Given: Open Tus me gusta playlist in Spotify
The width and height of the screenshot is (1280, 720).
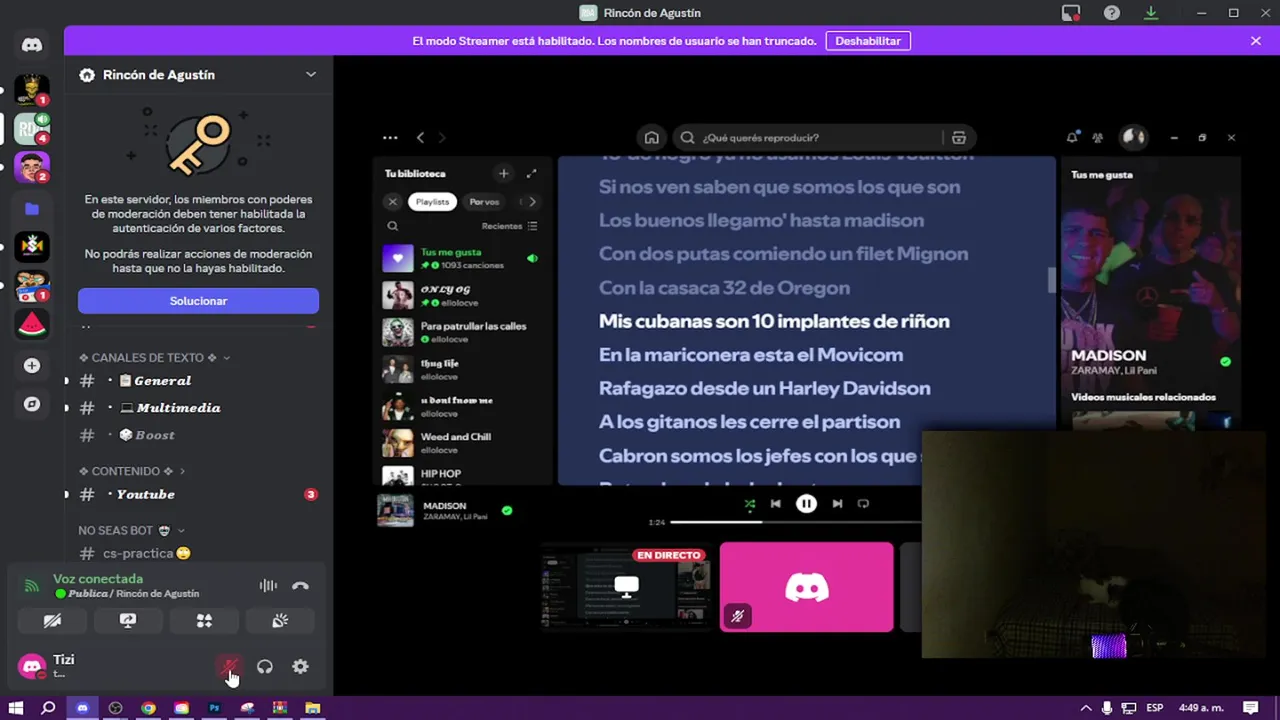Looking at the screenshot, I should click(x=462, y=259).
